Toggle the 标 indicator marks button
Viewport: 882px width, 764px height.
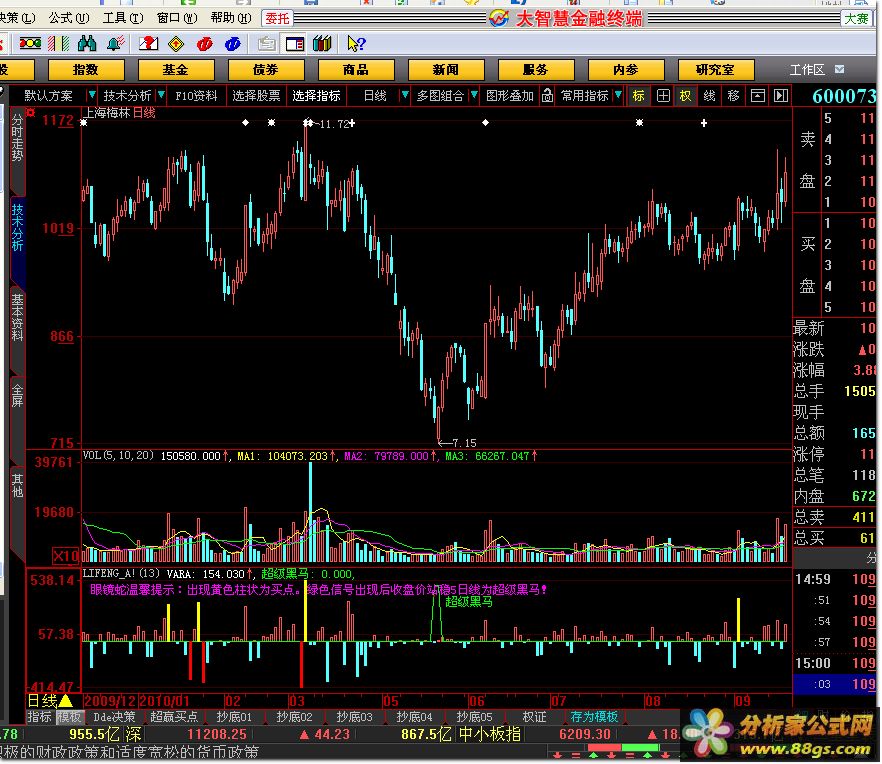coord(638,96)
